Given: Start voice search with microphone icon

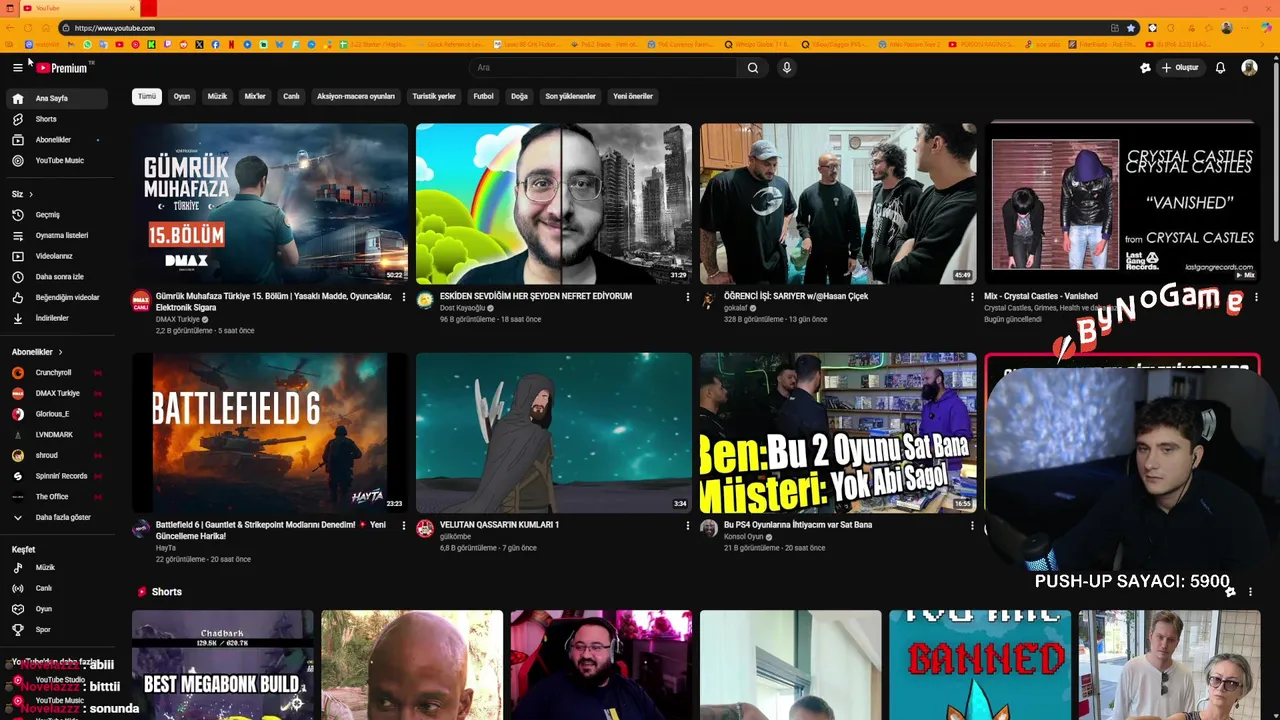Looking at the screenshot, I should (787, 67).
